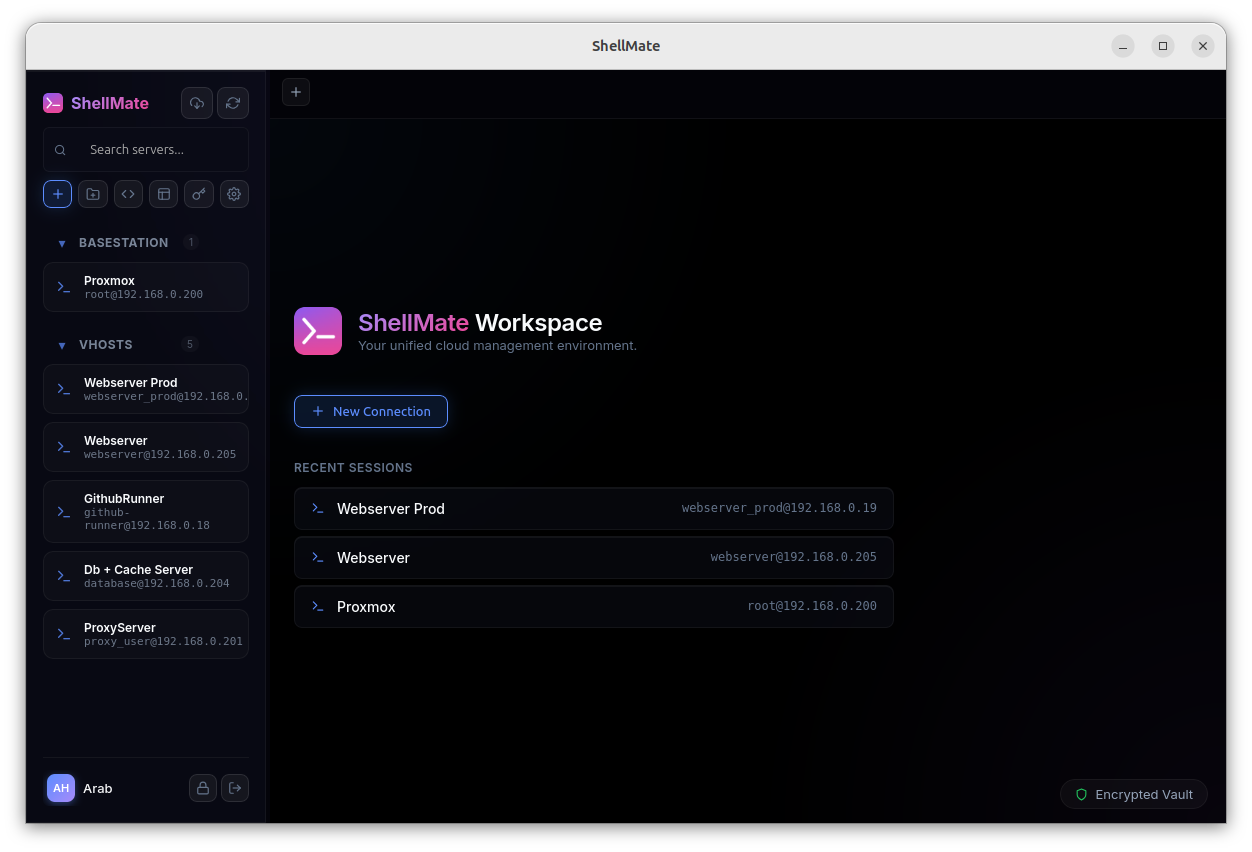Viewport: 1252px width, 852px height.
Task: Click terminal icon of Webserver Prod sidebar entry
Action: (x=64, y=389)
